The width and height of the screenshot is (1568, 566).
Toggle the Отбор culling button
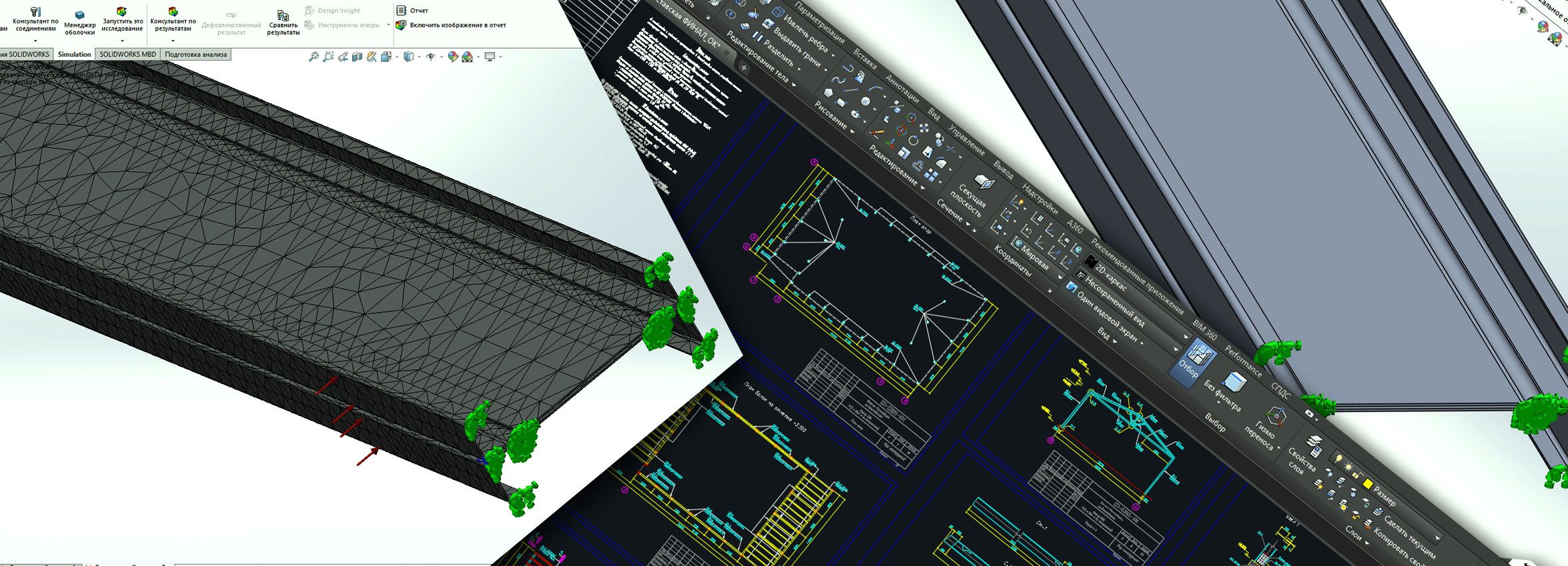(x=1193, y=364)
